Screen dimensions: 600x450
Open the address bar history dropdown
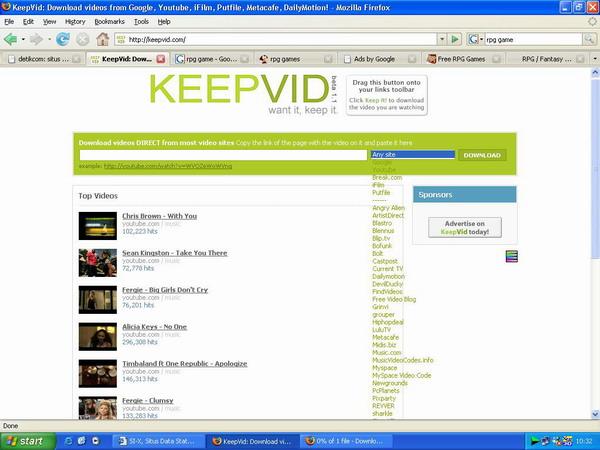click(442, 39)
